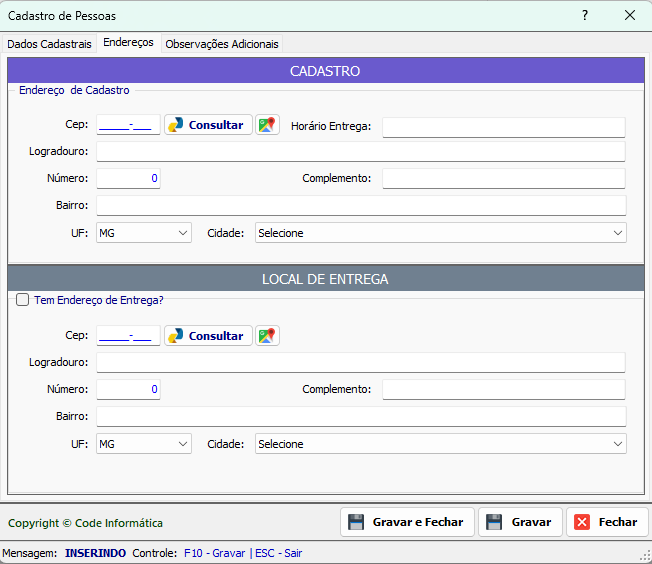Click the window resize grip in the status bar
Viewport: 652px width, 564px height.
coord(645,556)
